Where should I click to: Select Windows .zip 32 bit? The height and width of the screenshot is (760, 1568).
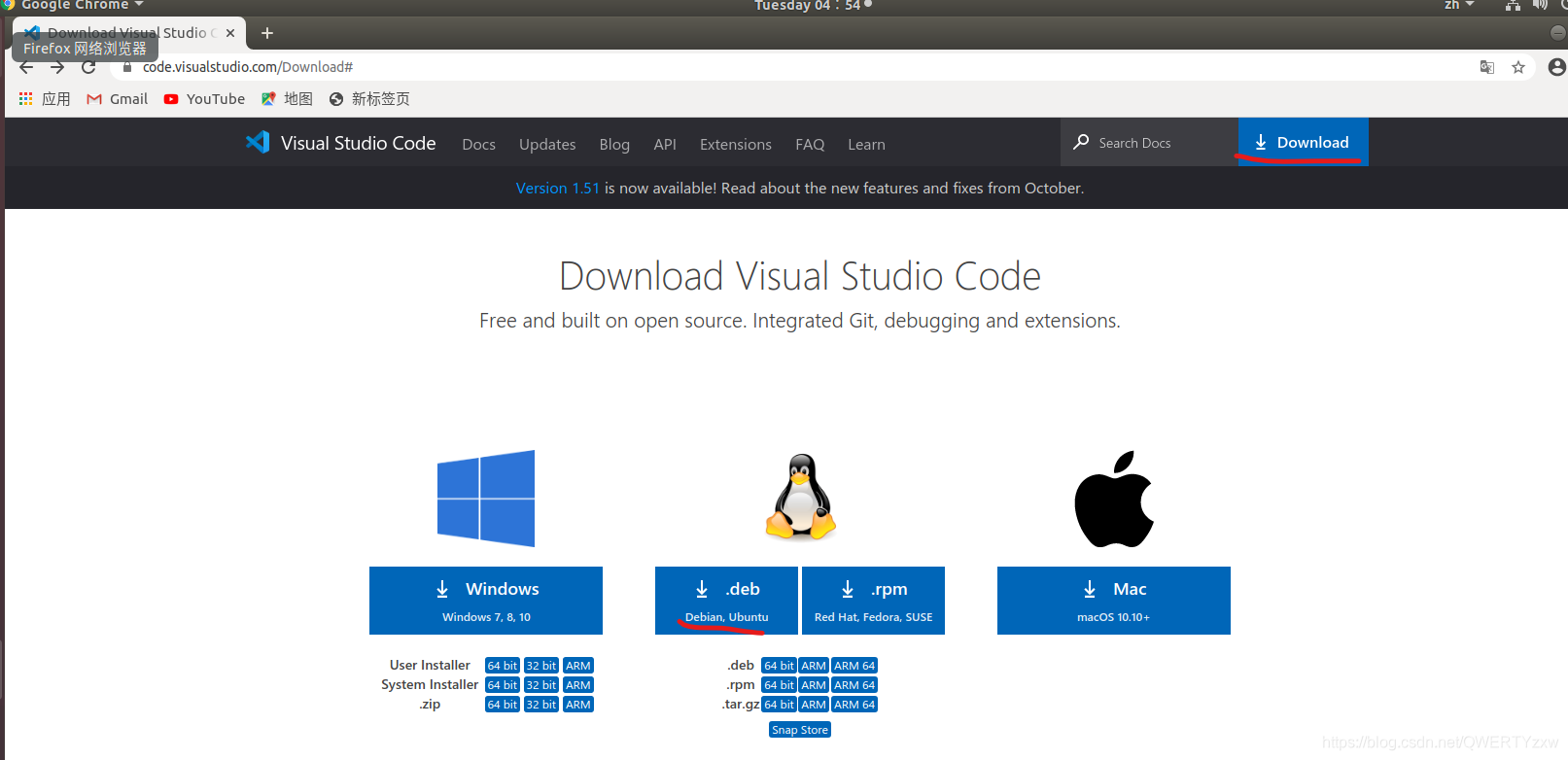[x=541, y=705]
